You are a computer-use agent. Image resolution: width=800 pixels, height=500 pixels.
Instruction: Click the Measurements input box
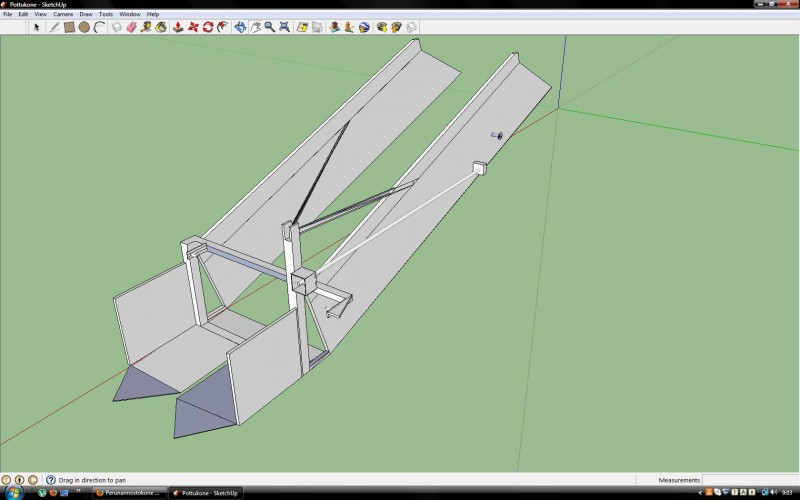750,480
